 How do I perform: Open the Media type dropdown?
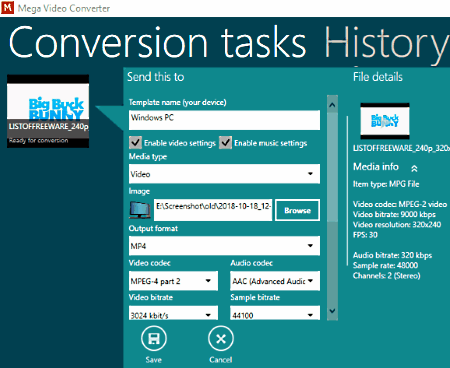pos(224,174)
